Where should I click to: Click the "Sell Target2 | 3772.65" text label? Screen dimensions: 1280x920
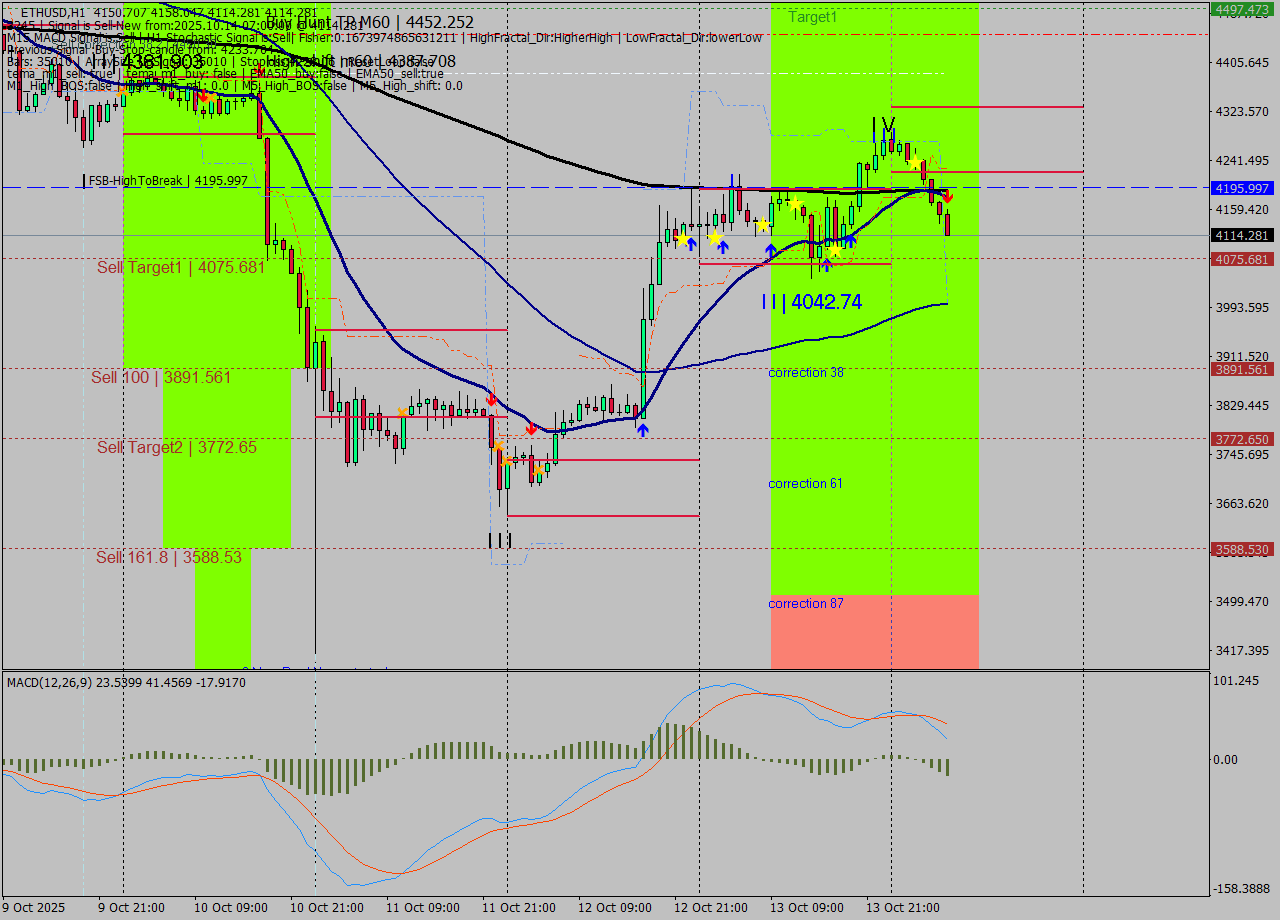[x=180, y=447]
